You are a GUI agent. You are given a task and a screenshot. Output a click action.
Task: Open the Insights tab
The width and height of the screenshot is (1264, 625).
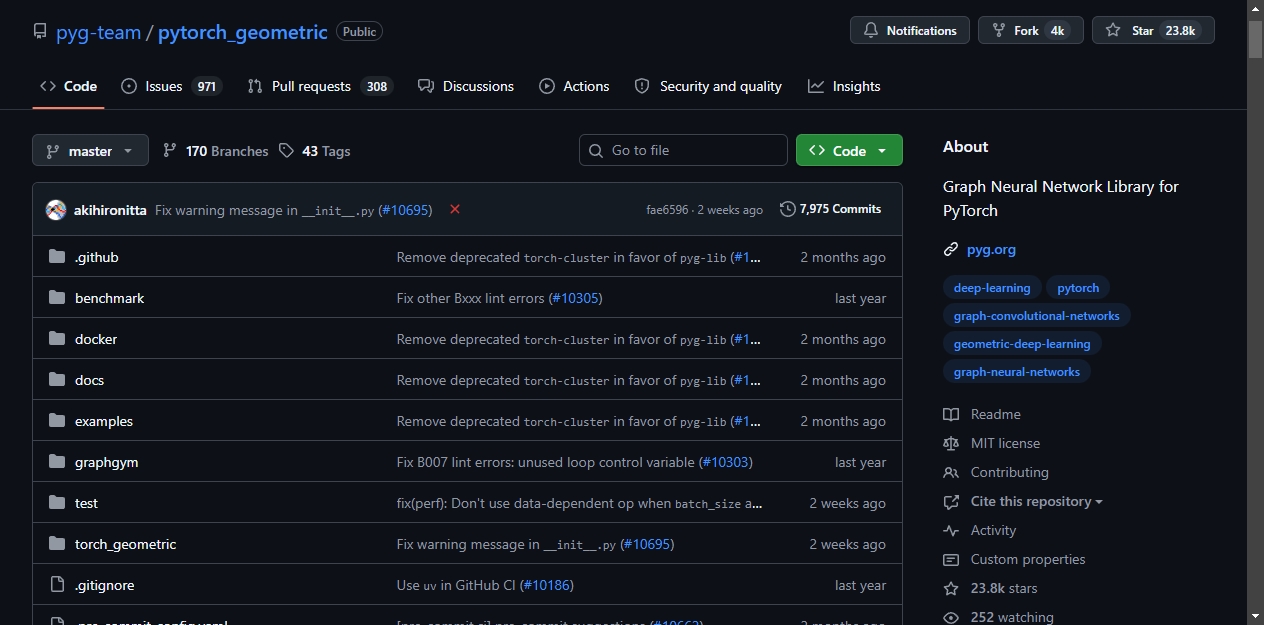point(844,86)
